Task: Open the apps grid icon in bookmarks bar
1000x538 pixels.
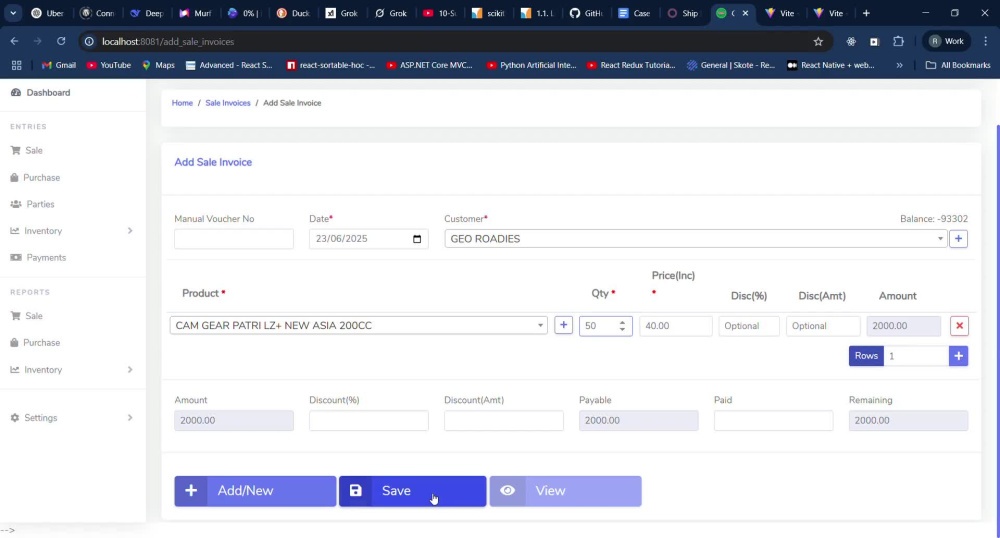Action: (17, 65)
